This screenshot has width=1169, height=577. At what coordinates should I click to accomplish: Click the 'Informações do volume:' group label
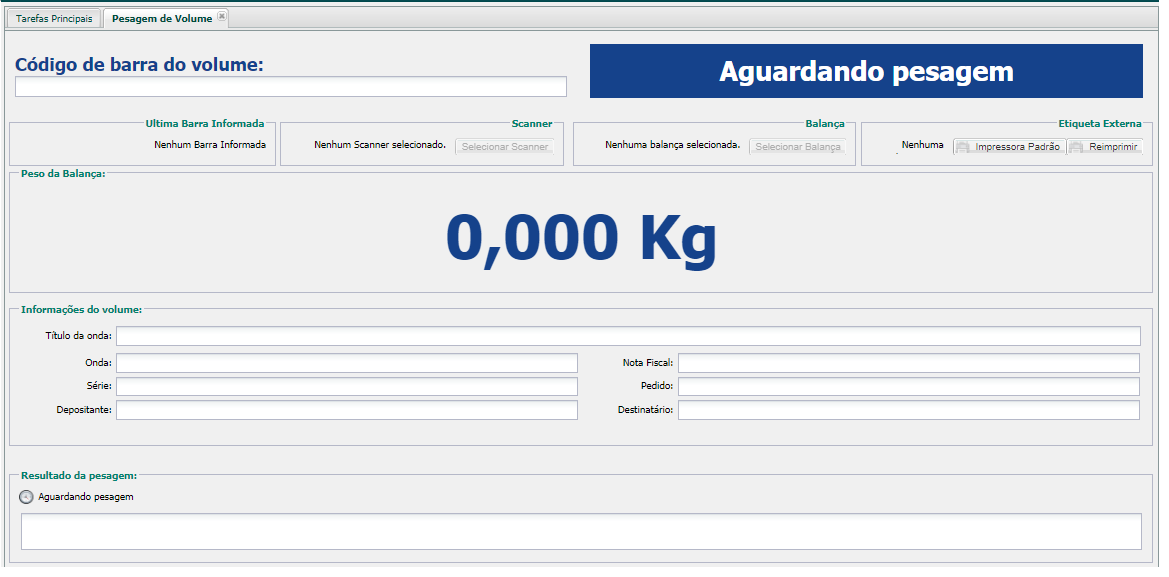[81, 309]
